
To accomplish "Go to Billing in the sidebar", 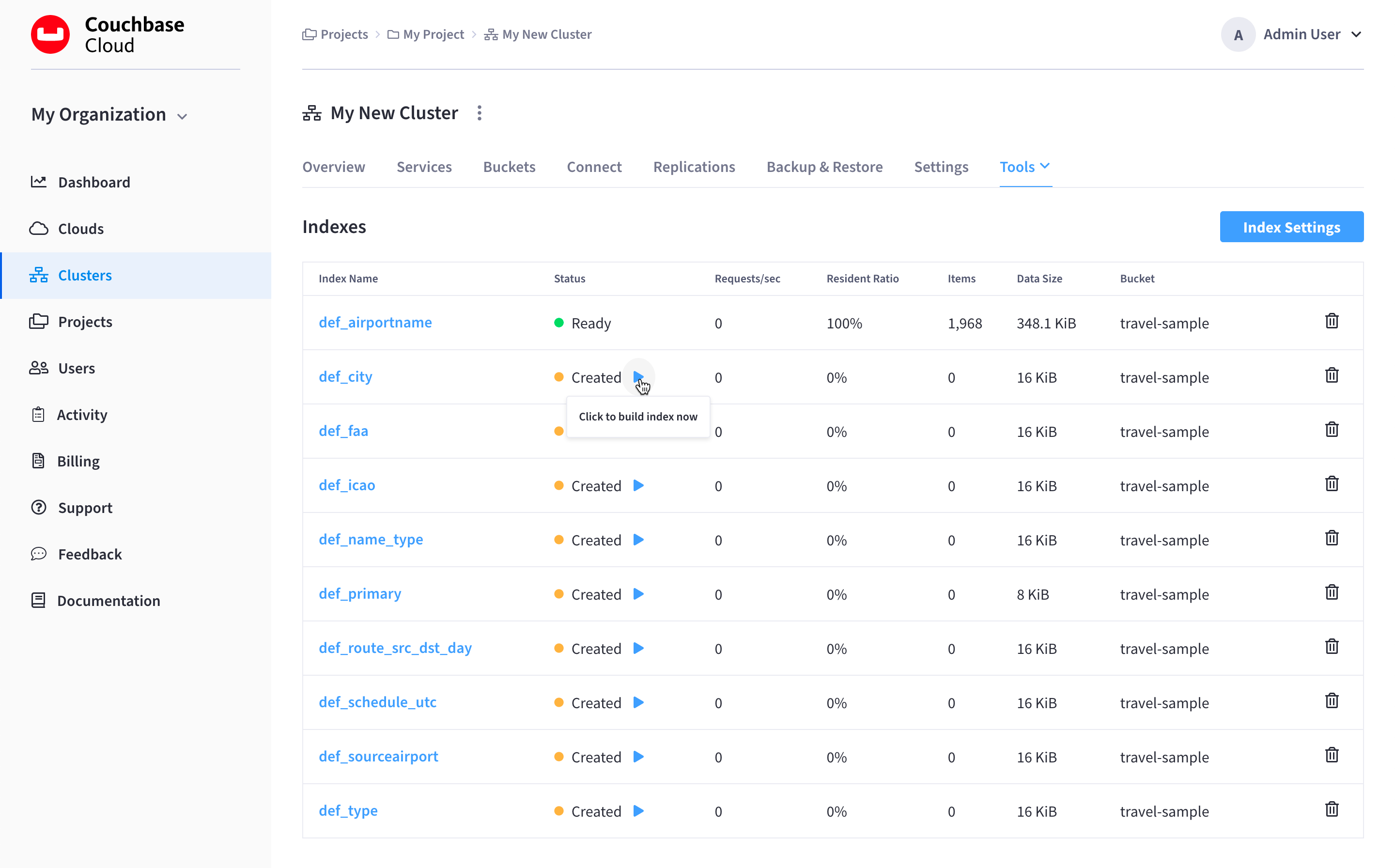I will 78,462.
